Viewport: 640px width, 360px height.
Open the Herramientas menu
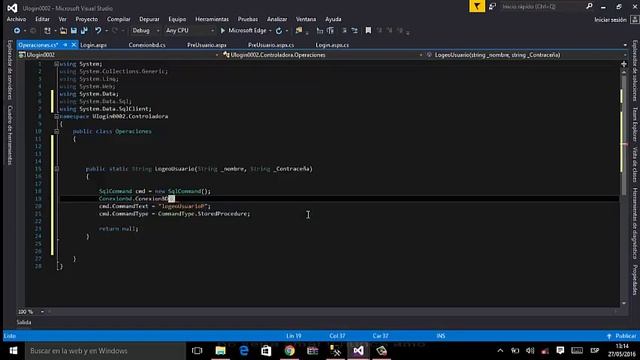pos(212,19)
